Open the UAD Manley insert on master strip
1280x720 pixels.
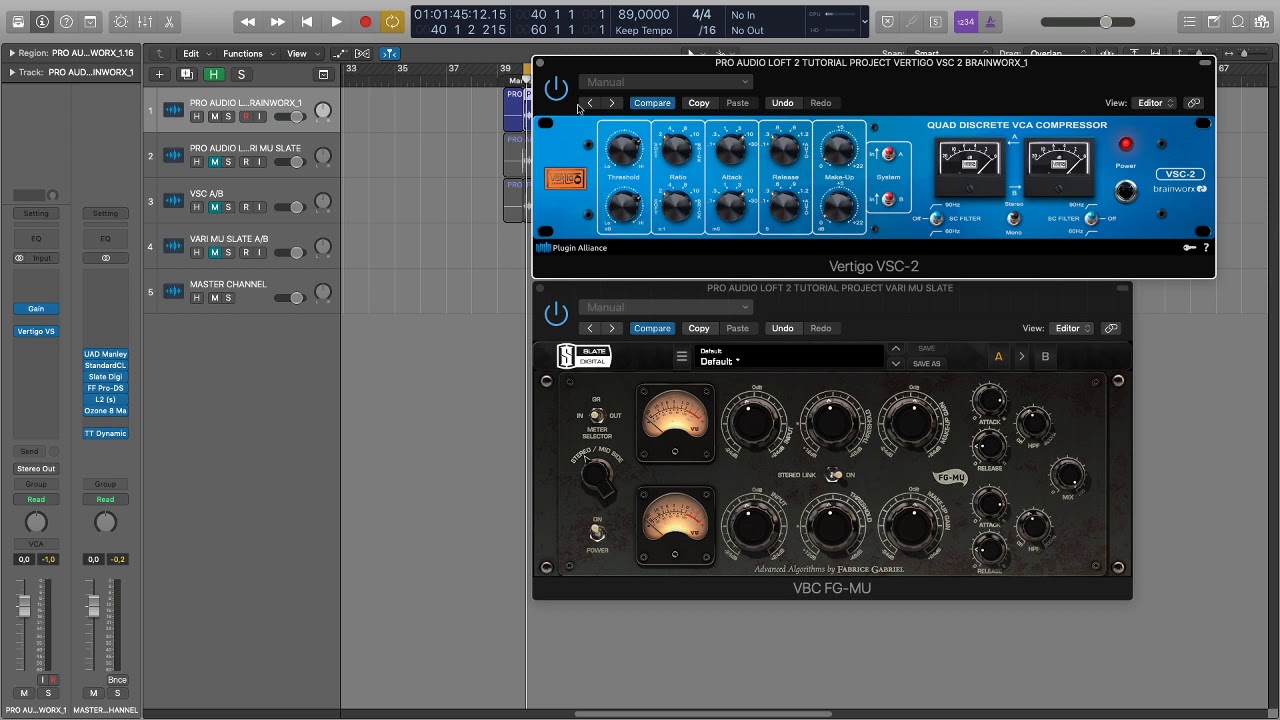(x=105, y=354)
